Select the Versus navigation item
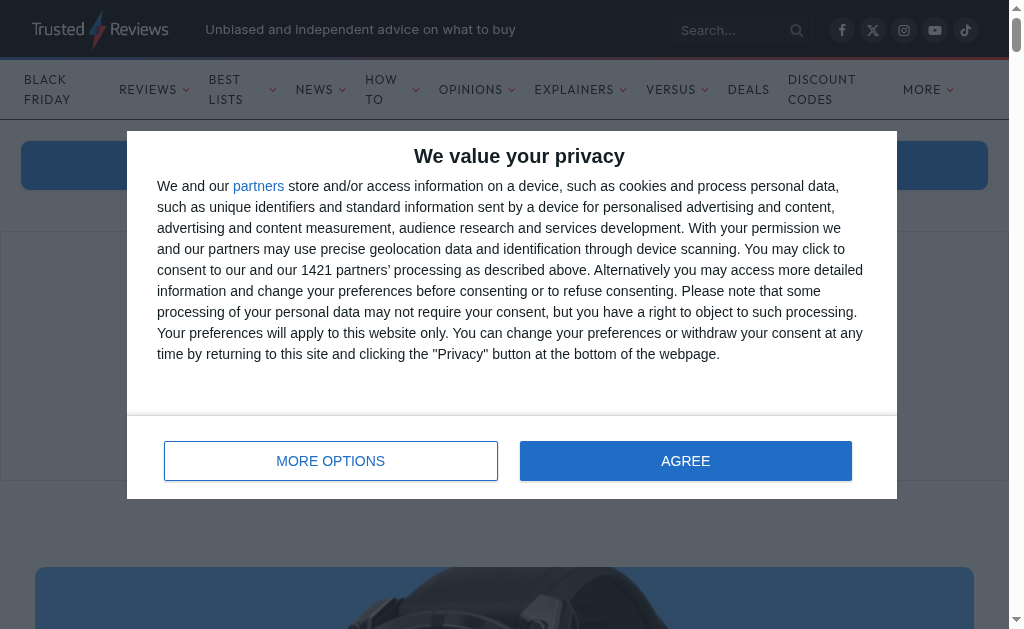 [670, 90]
